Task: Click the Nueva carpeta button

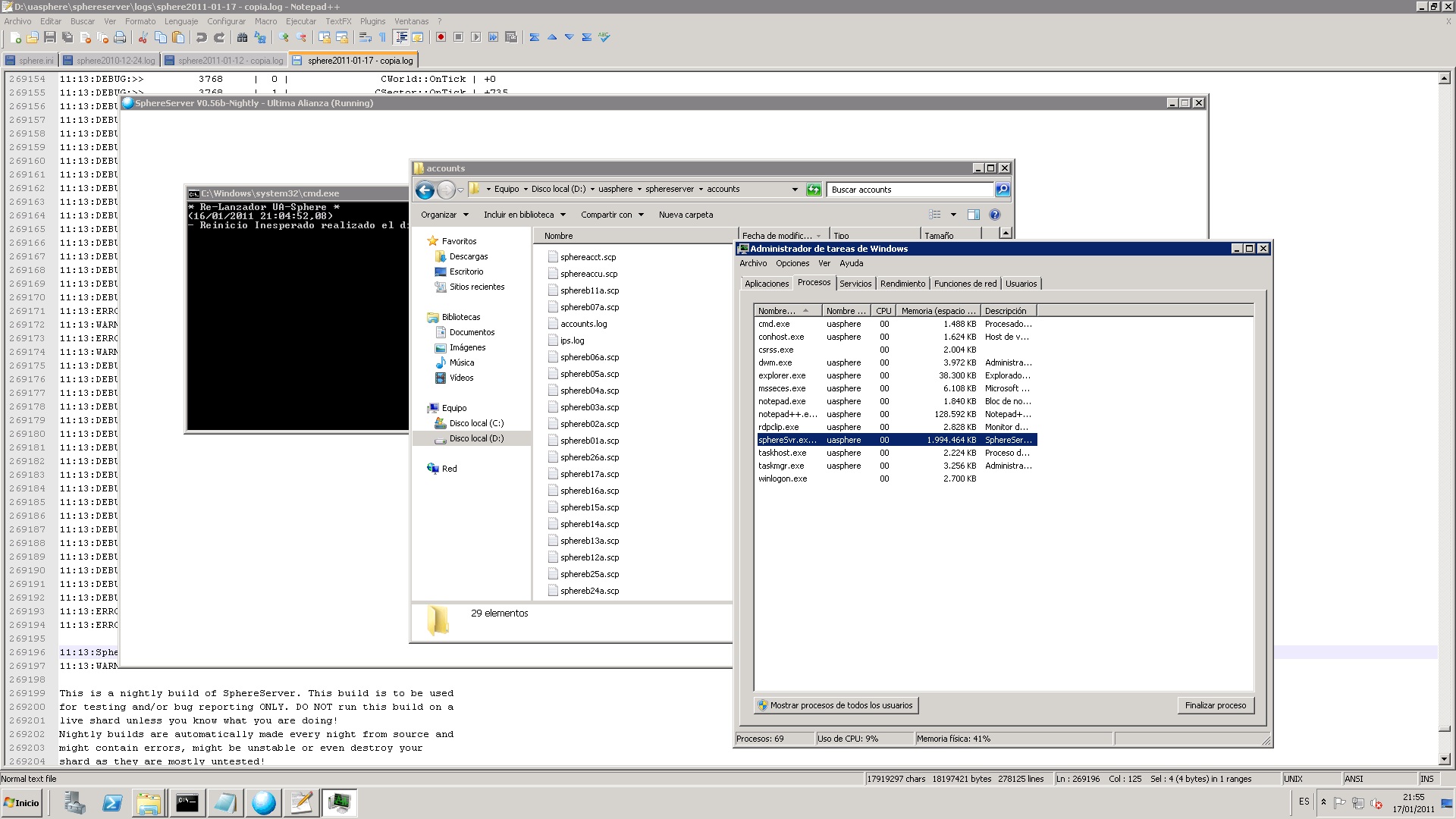Action: point(686,215)
